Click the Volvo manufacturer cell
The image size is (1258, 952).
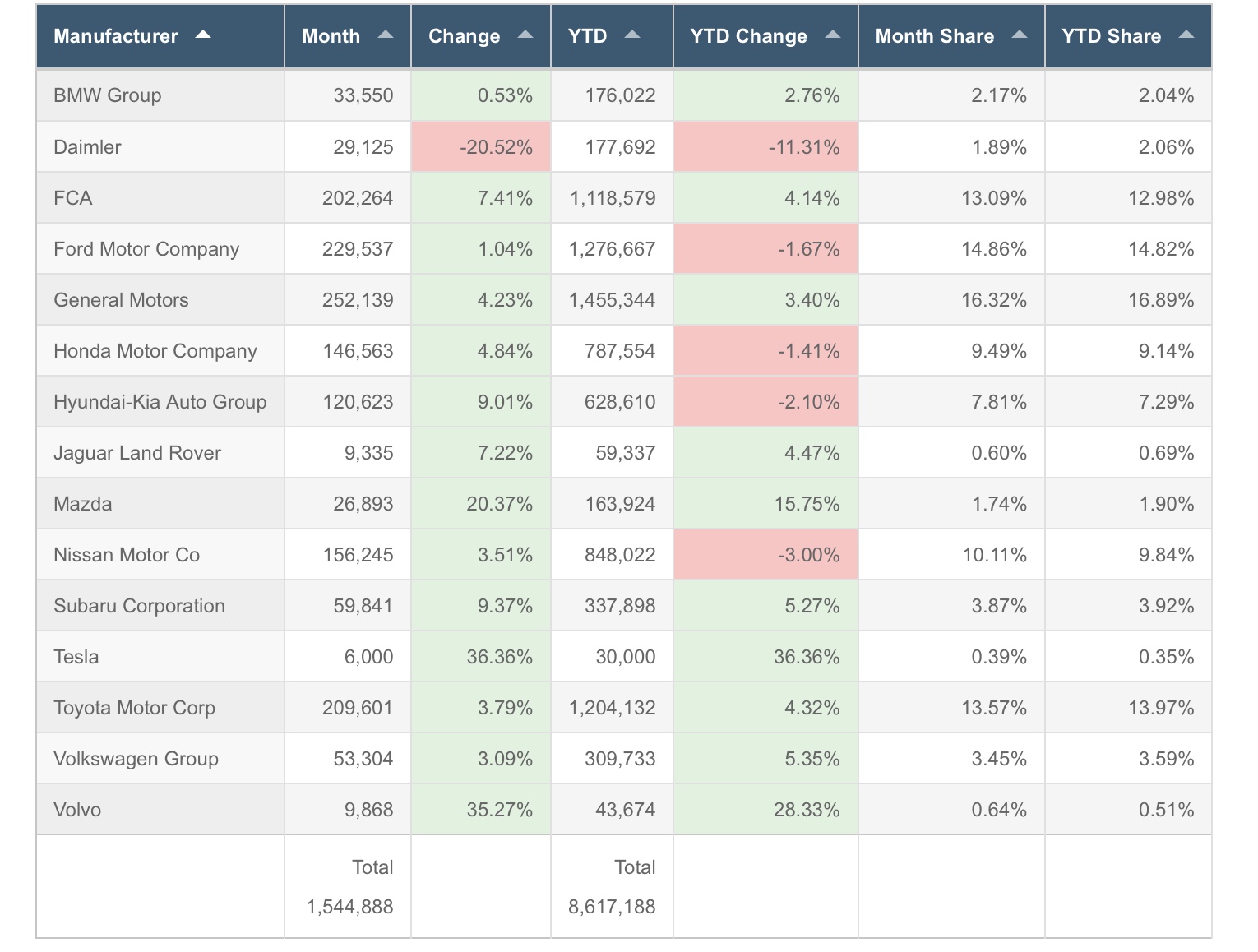click(160, 810)
